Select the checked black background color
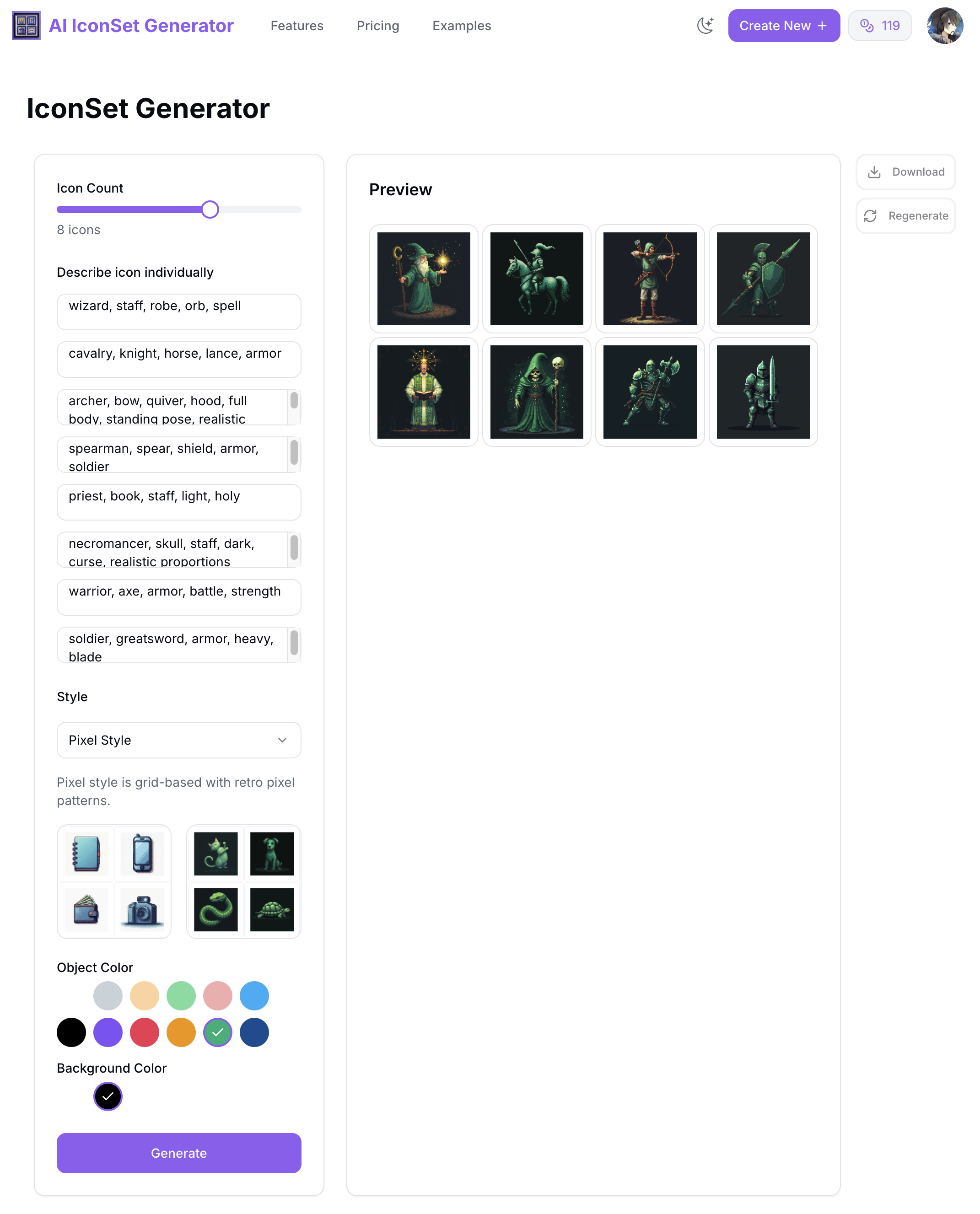 [108, 1096]
